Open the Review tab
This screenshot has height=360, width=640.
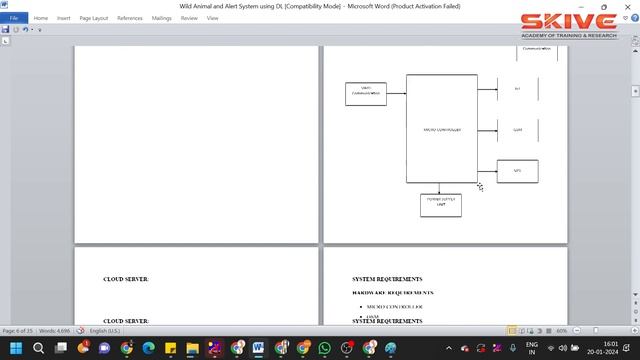tap(189, 18)
